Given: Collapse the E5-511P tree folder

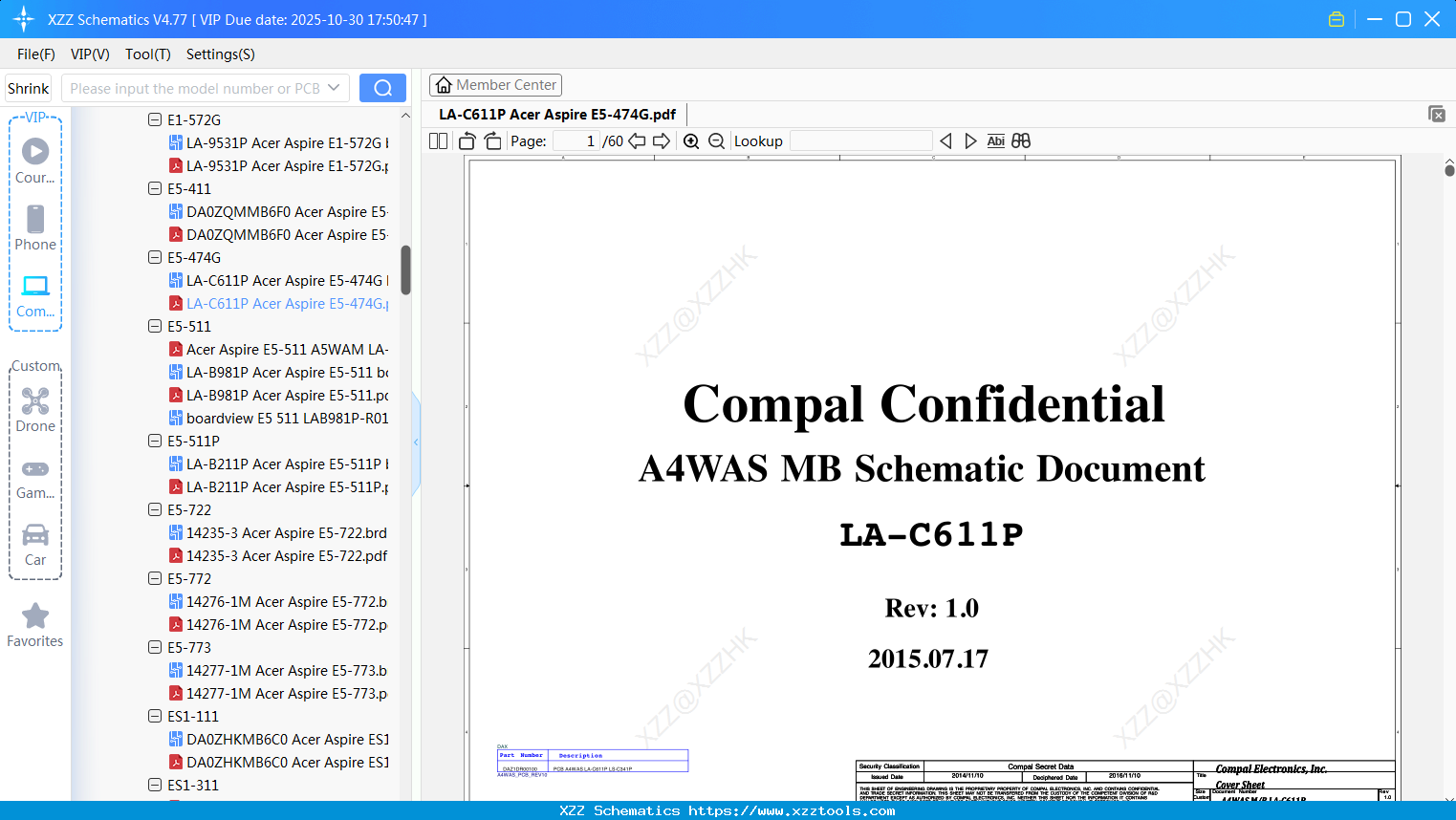Looking at the screenshot, I should (155, 441).
